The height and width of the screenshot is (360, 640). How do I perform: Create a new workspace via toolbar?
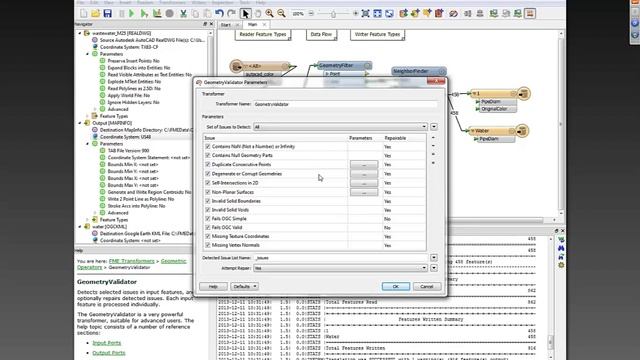[x=84, y=13]
